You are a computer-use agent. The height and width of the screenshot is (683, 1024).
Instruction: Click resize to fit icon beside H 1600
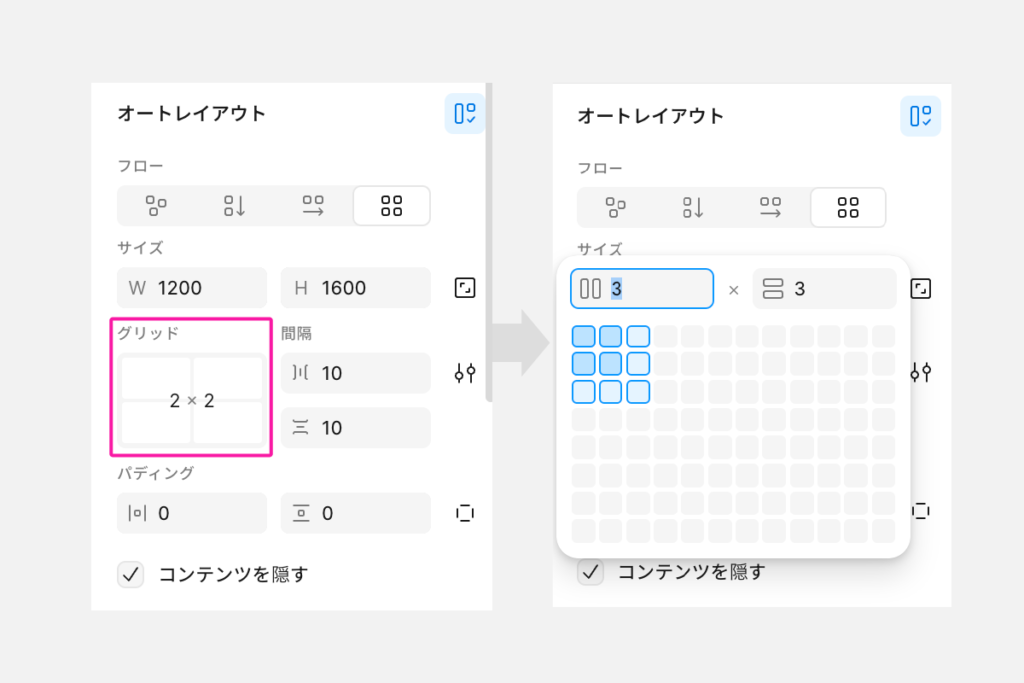(464, 288)
